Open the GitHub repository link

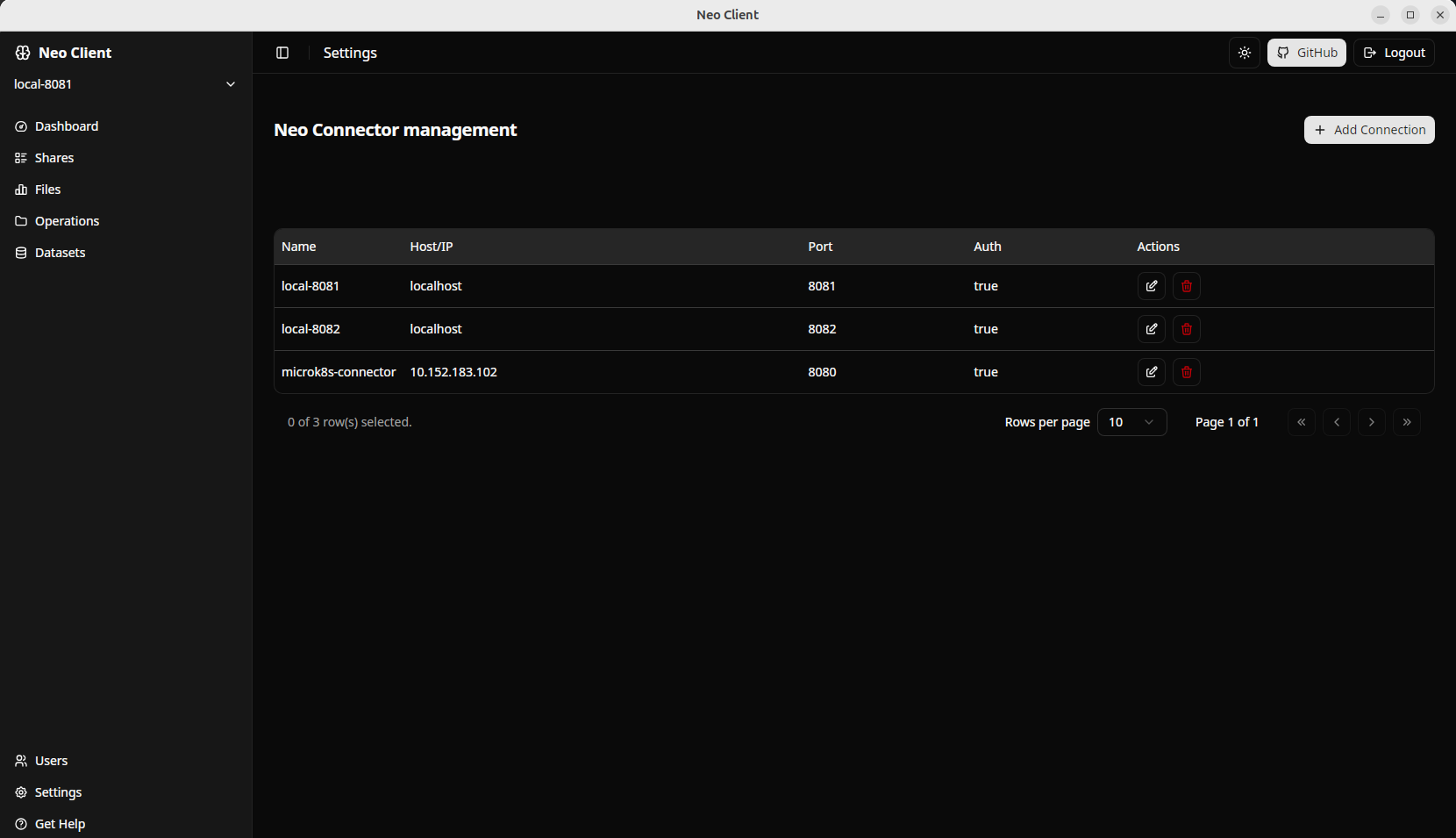pos(1306,52)
